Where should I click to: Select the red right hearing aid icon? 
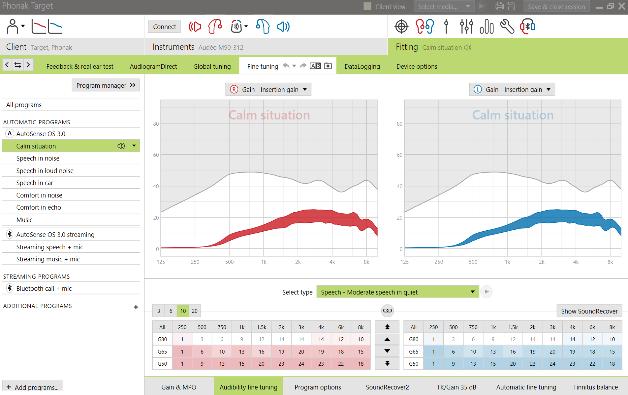click(x=215, y=27)
